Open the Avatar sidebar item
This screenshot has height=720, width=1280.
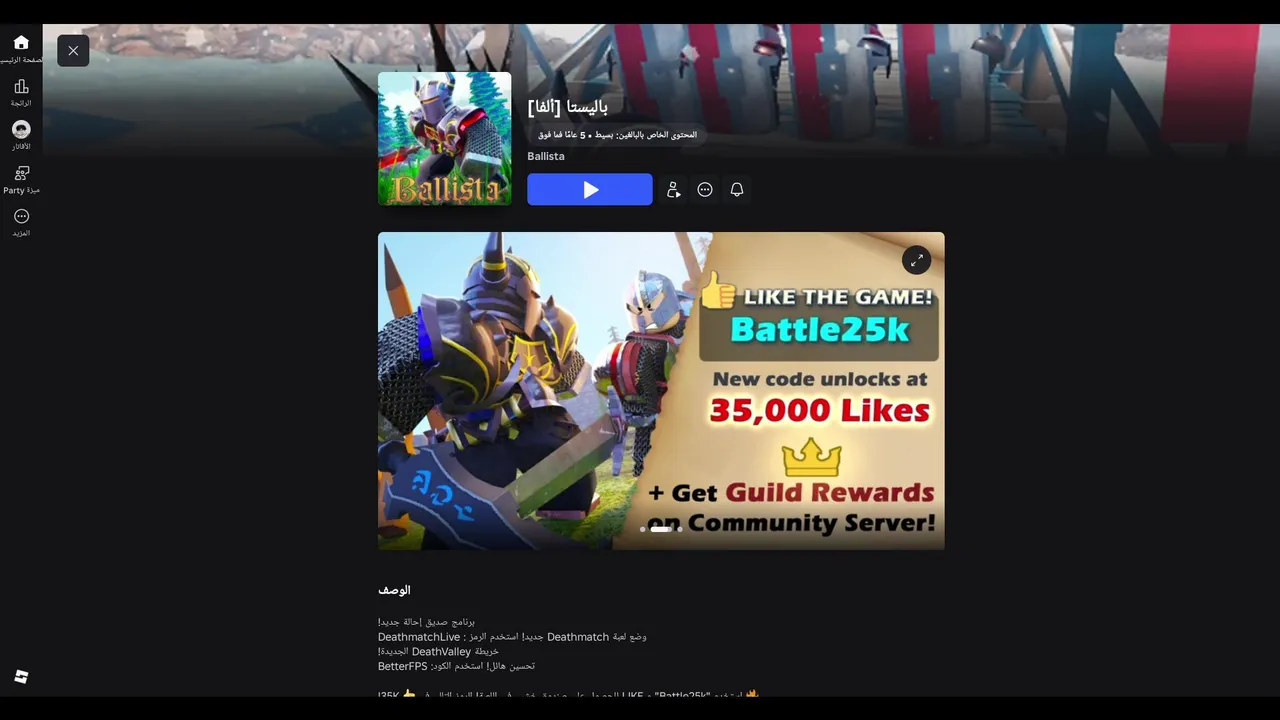21,136
